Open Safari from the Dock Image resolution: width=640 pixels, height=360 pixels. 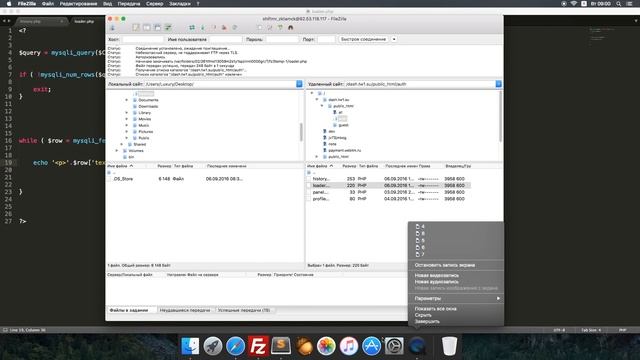(236, 346)
